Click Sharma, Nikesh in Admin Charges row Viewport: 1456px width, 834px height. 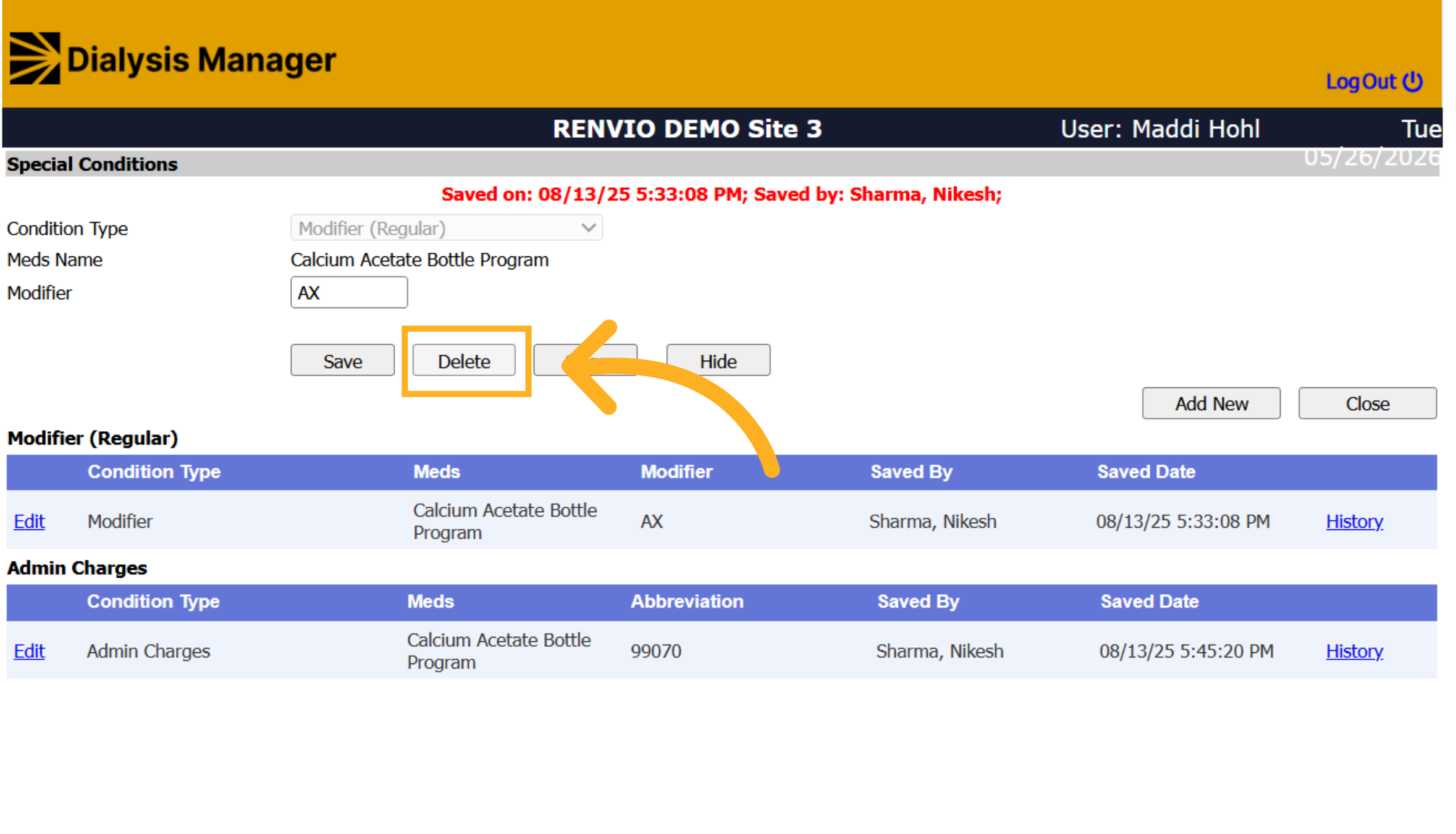pyautogui.click(x=940, y=651)
